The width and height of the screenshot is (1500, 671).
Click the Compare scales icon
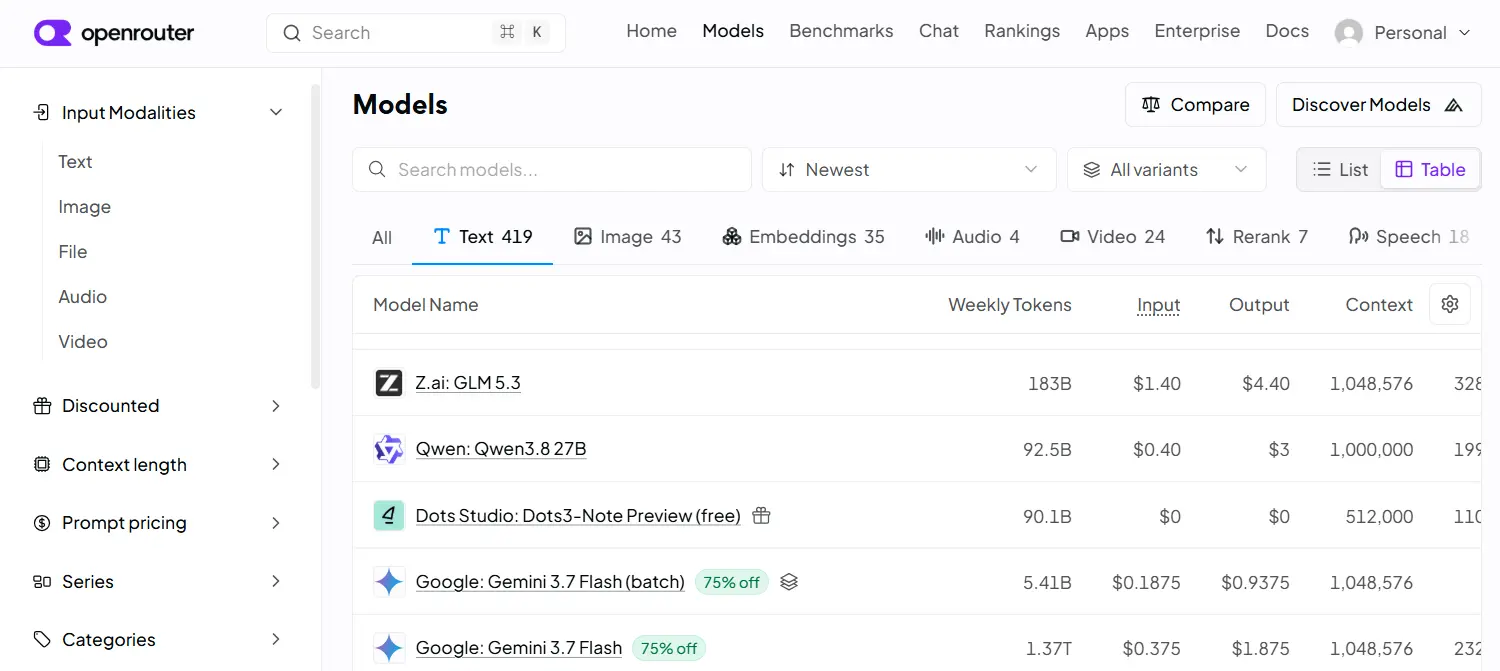click(x=1151, y=104)
